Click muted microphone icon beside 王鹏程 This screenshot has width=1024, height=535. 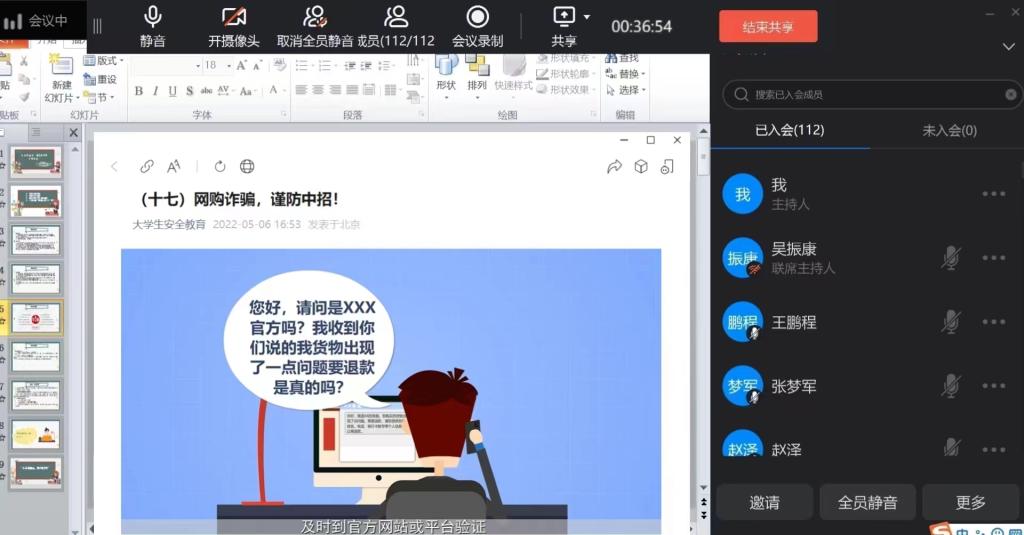pyautogui.click(x=951, y=322)
